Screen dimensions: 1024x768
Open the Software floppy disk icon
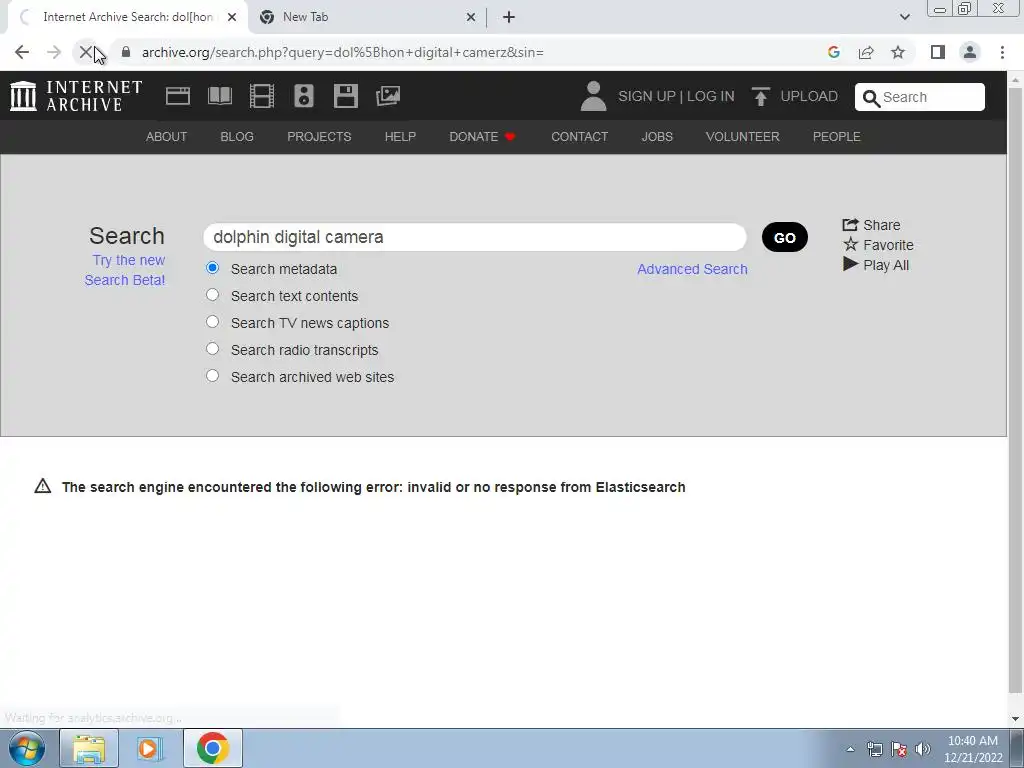click(x=345, y=96)
